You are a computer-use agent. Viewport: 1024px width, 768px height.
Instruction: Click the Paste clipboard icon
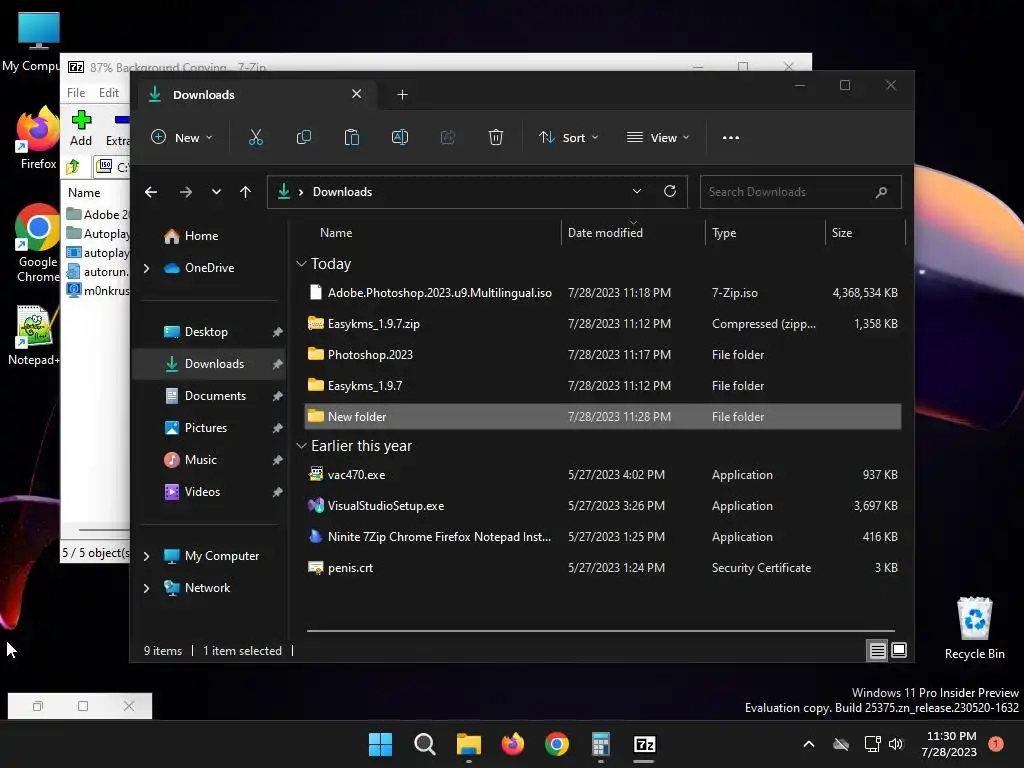click(x=351, y=138)
